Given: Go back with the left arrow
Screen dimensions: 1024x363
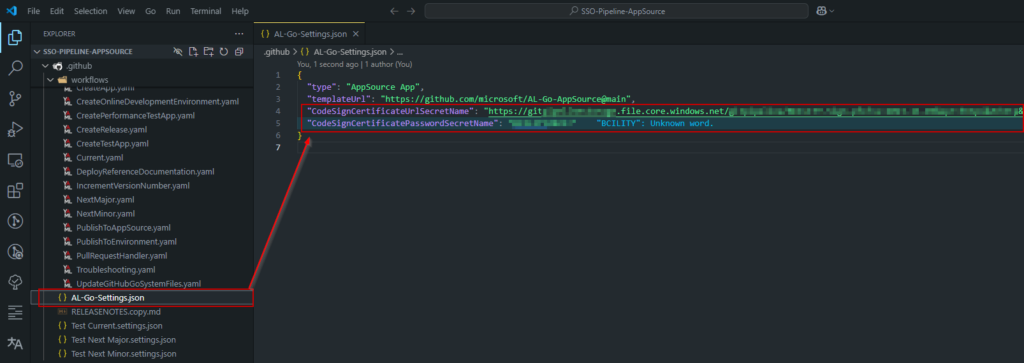Looking at the screenshot, I should click(x=394, y=11).
